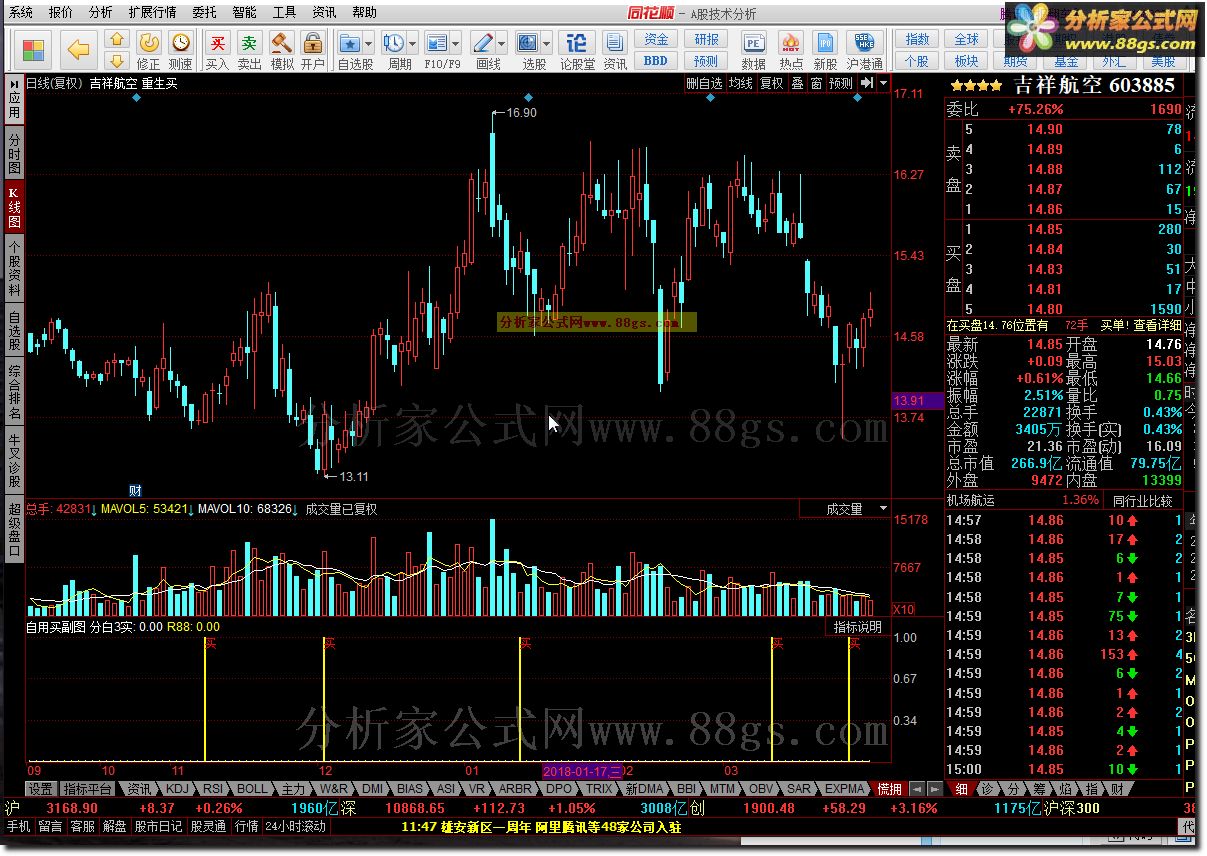Expand the 画线 dropdown arrow
Viewport: 1207px width, 856px height.
(502, 44)
